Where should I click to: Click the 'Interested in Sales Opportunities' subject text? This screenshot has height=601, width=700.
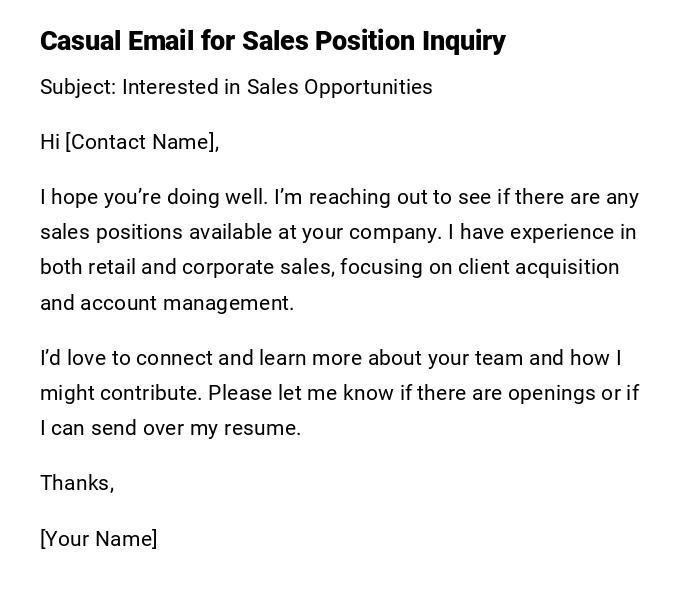point(277,87)
